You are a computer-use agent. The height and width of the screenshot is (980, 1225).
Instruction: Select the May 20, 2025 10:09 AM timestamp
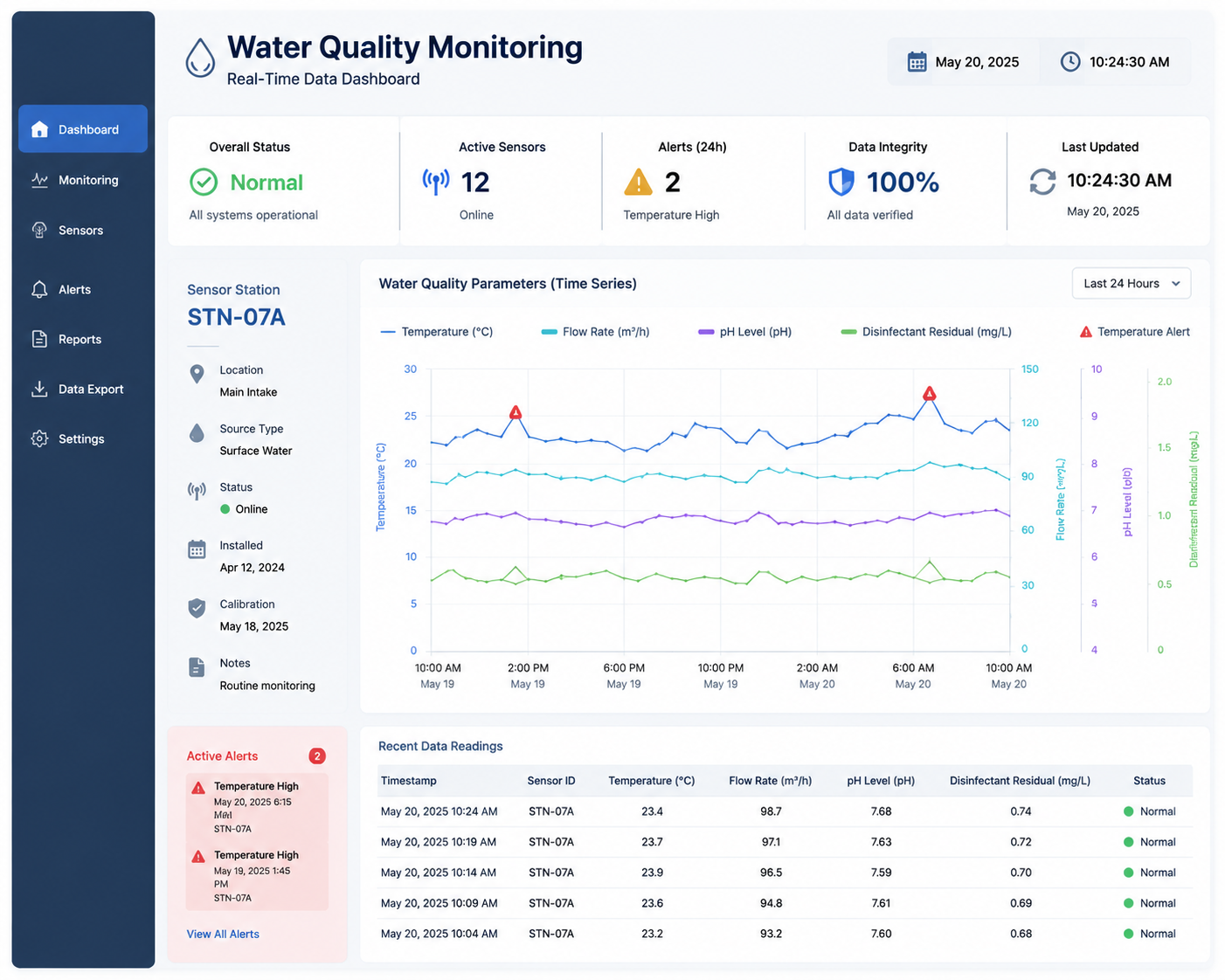point(439,903)
